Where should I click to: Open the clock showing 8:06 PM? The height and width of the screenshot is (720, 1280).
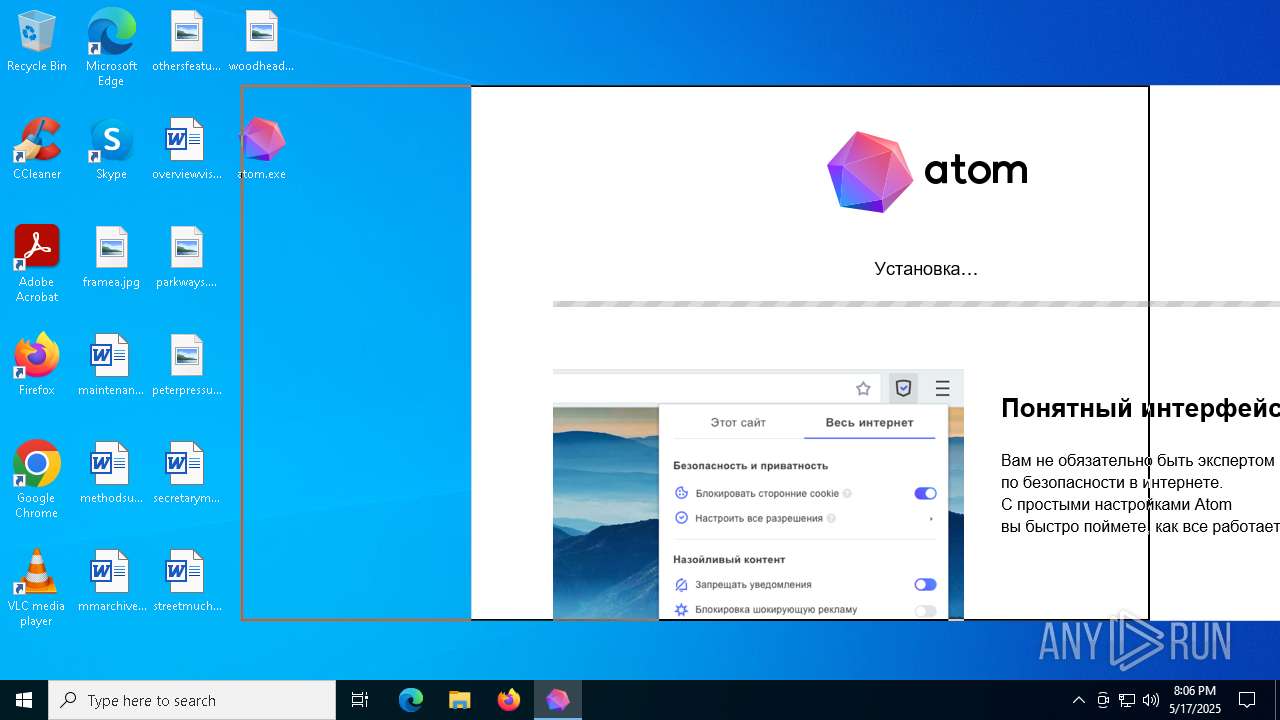1195,700
